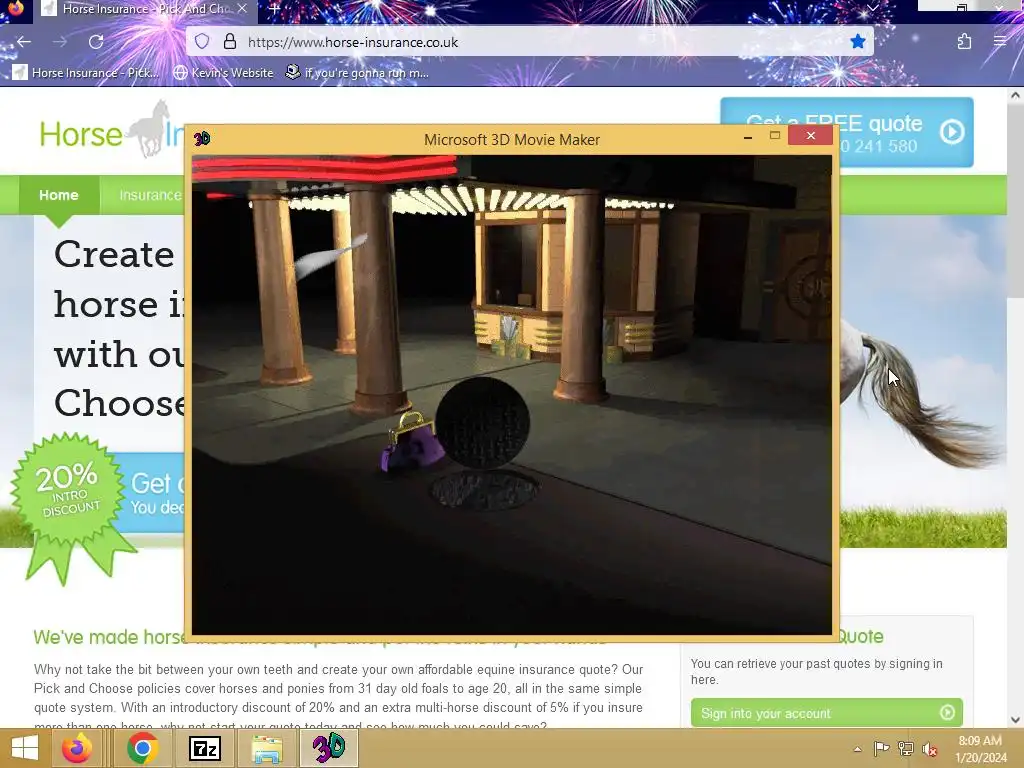Show site security padlock info
The width and height of the screenshot is (1024, 768).
(x=229, y=42)
